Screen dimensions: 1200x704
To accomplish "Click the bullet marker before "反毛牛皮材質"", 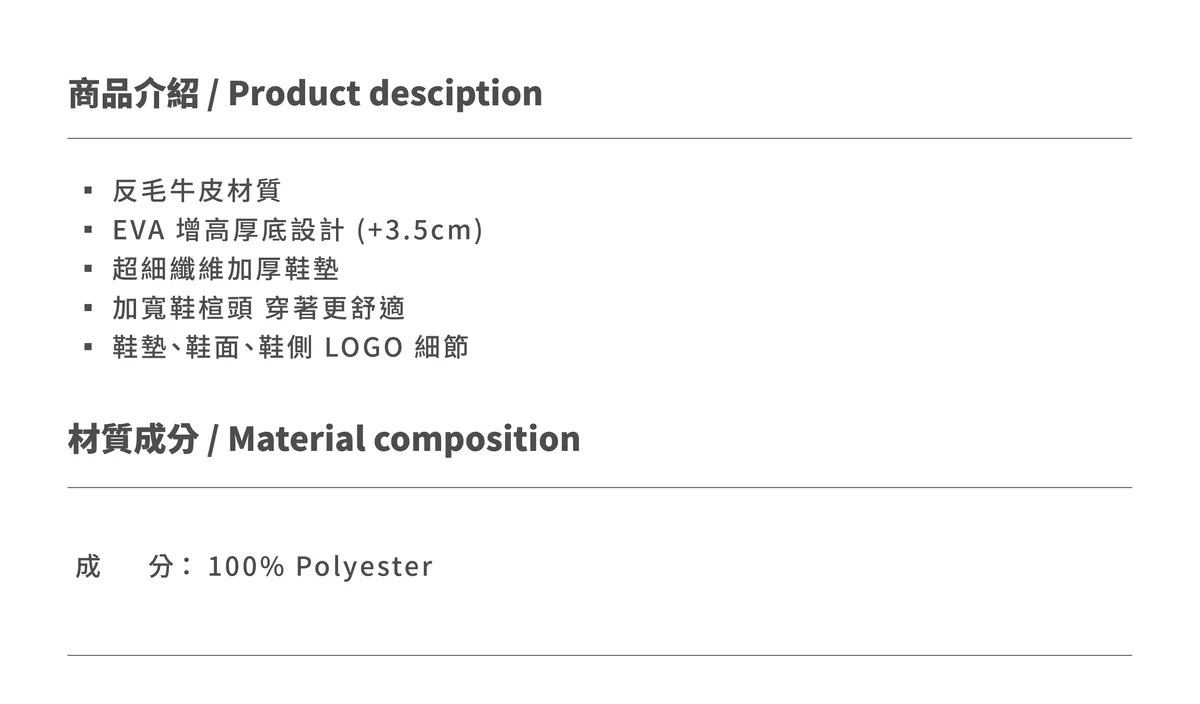I will 88,190.
